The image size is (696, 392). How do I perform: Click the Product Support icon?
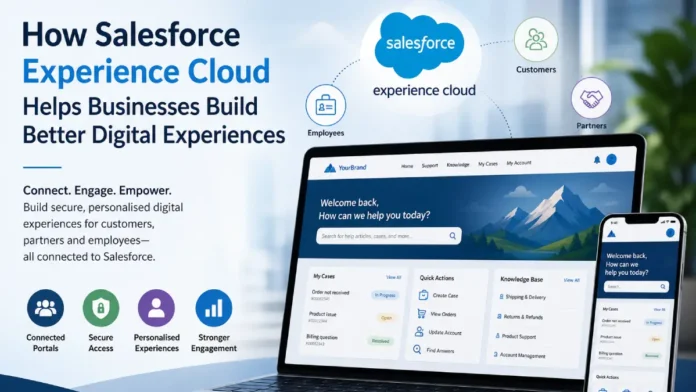tap(497, 336)
